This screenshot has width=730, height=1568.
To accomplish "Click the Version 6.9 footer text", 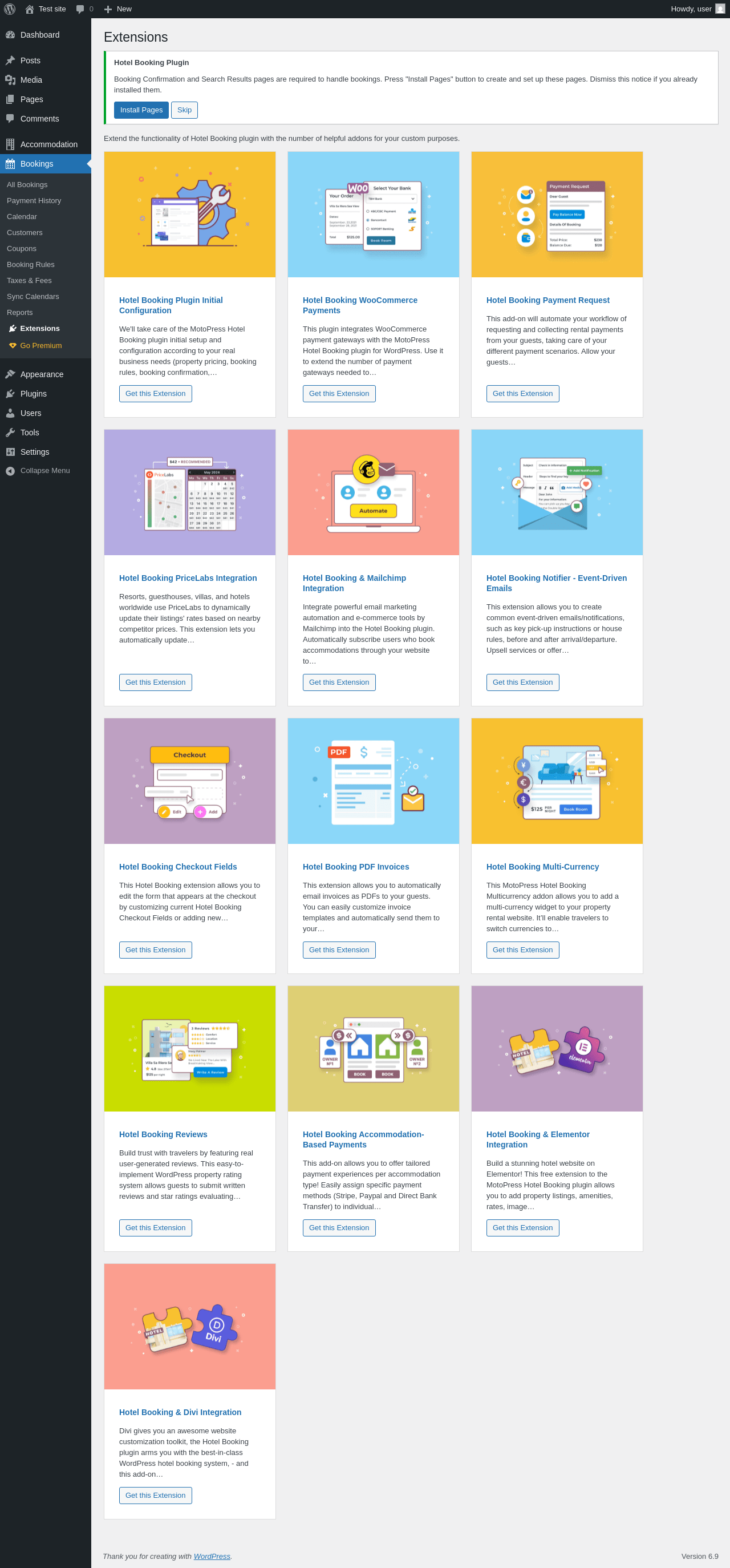I will (700, 1557).
